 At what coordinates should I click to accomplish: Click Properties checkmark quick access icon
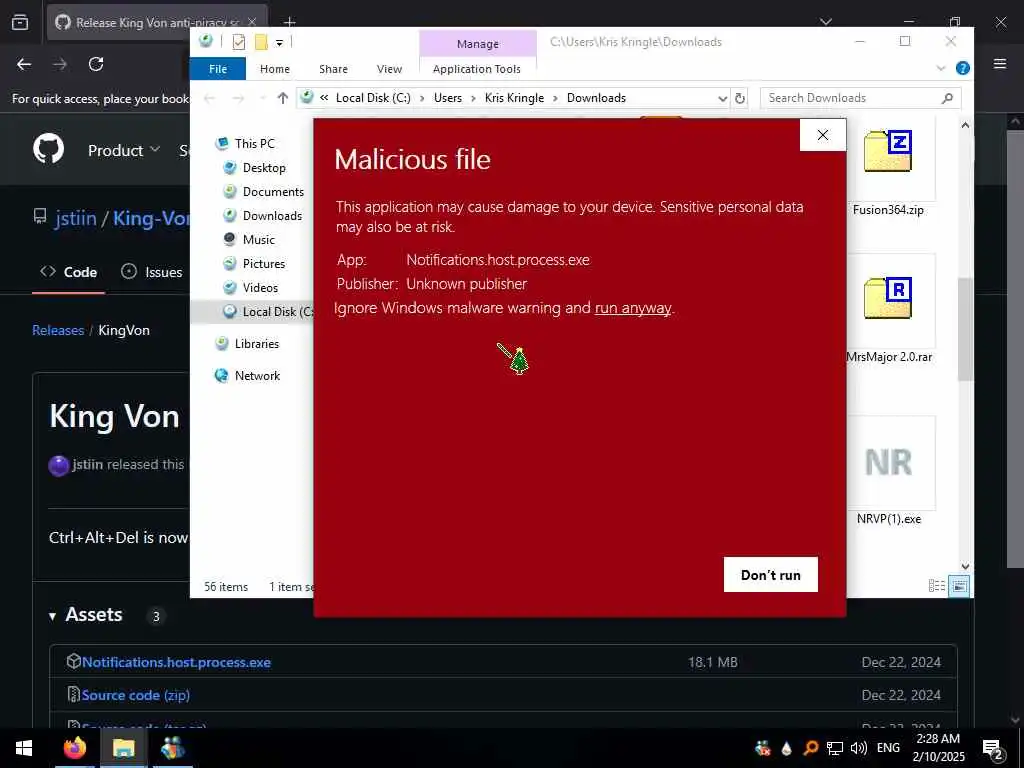point(239,42)
